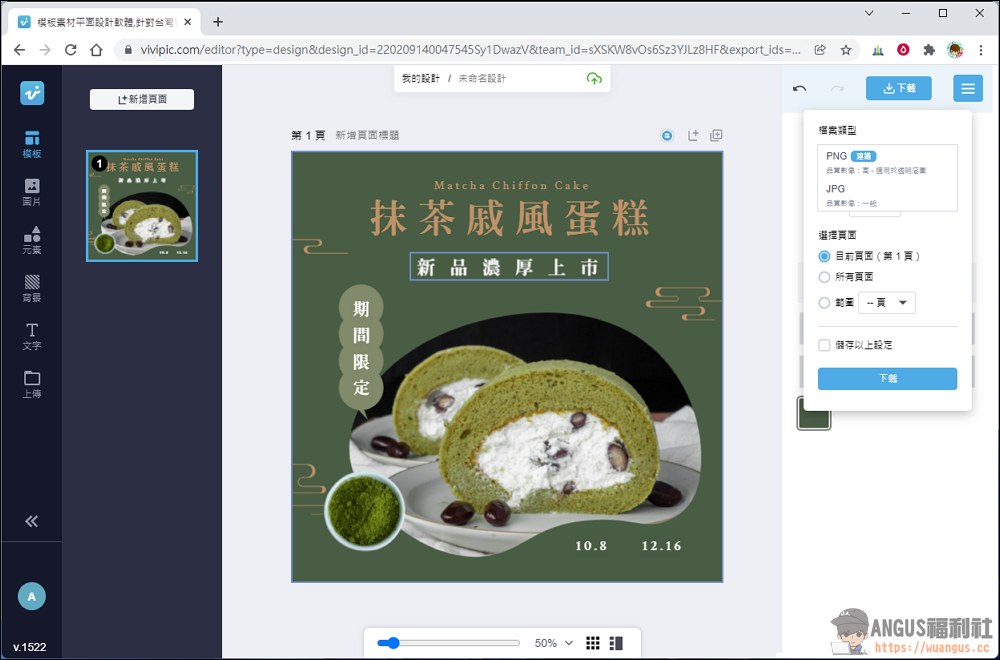Click the colored bars extension icon
The height and width of the screenshot is (660, 1000).
[878, 50]
